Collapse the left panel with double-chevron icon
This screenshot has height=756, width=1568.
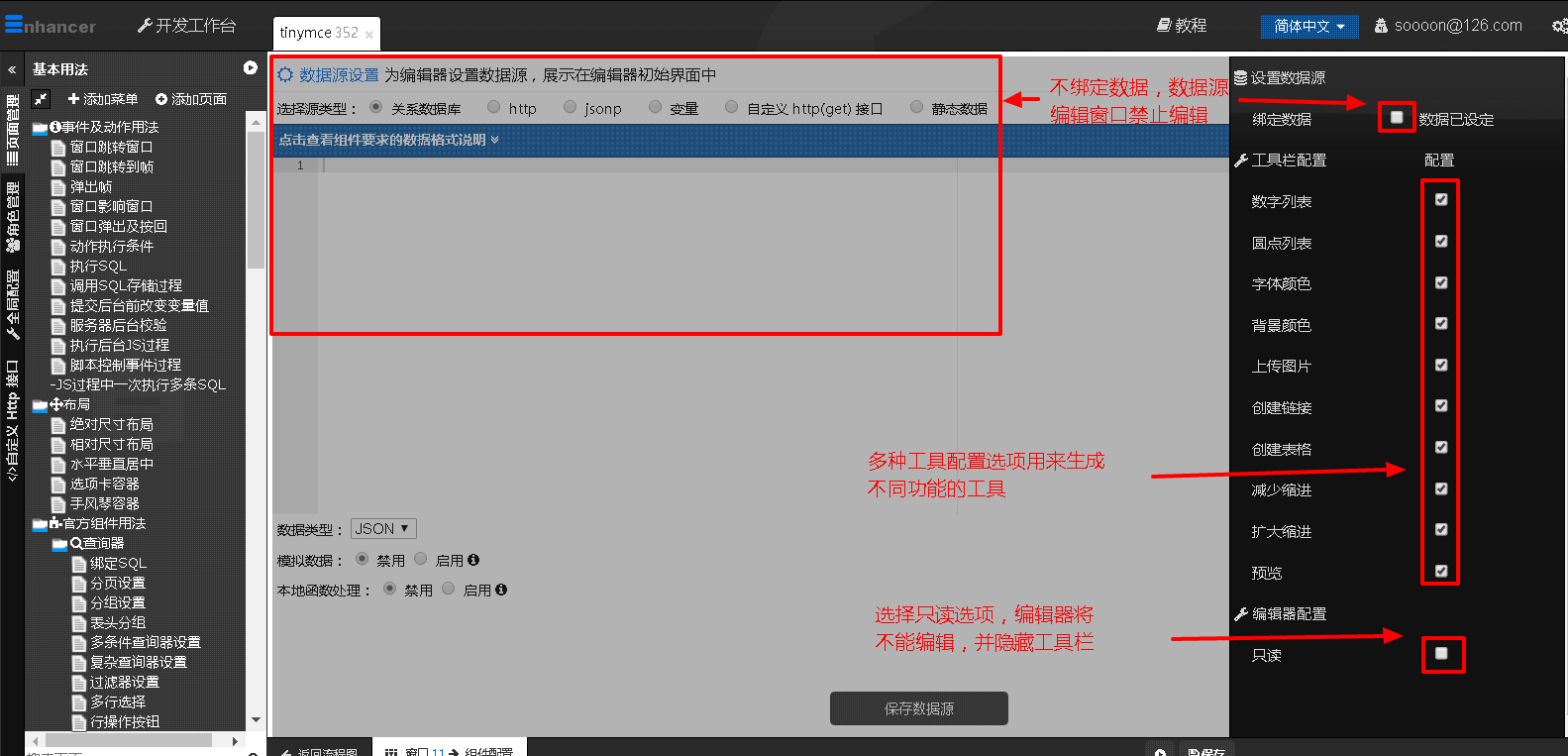click(12, 69)
